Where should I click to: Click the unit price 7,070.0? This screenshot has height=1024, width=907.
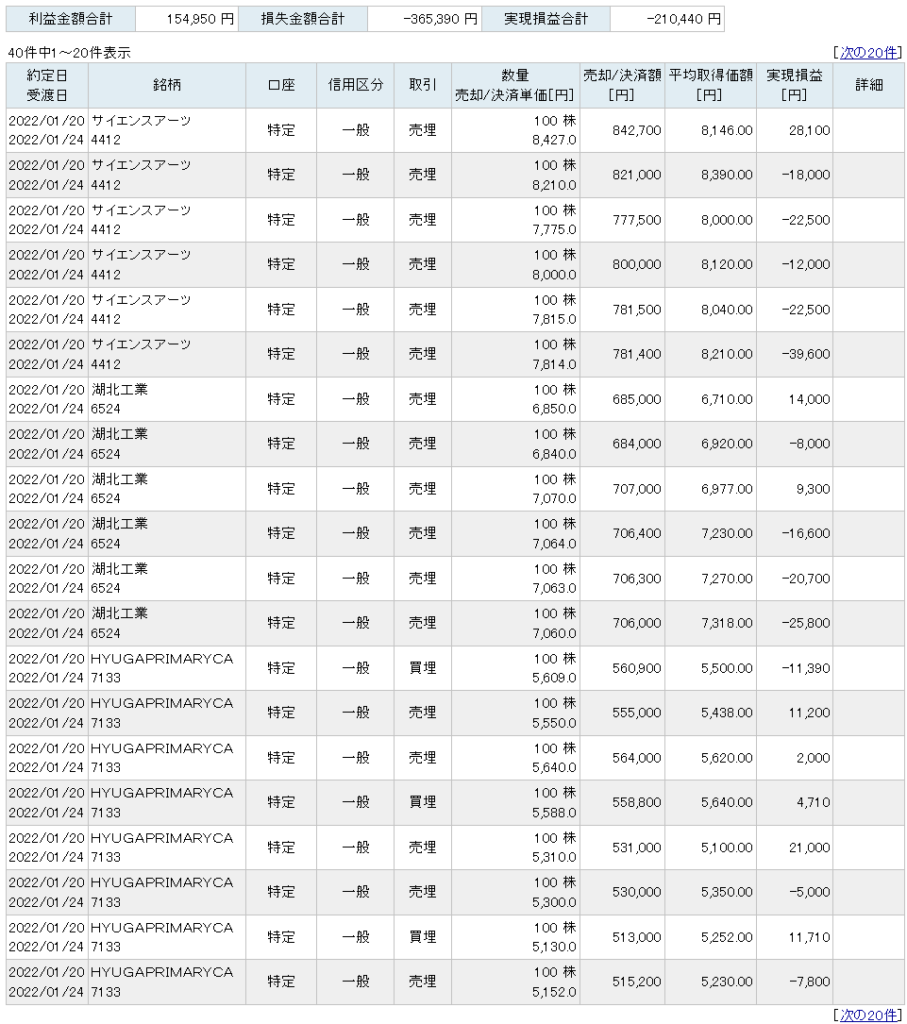(x=554, y=499)
